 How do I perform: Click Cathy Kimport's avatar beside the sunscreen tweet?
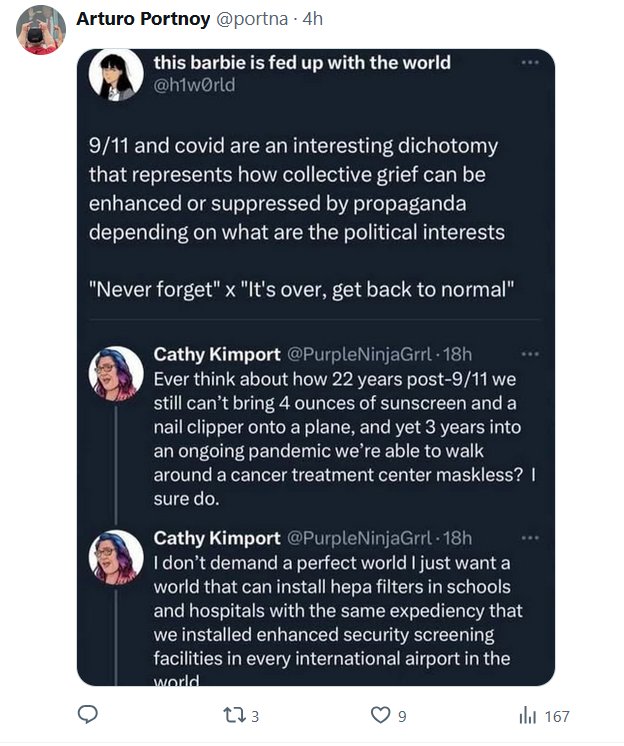pos(117,374)
